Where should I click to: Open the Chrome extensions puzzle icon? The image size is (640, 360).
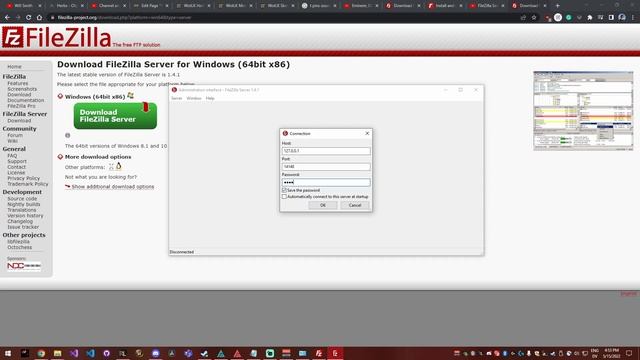pyautogui.click(x=590, y=18)
